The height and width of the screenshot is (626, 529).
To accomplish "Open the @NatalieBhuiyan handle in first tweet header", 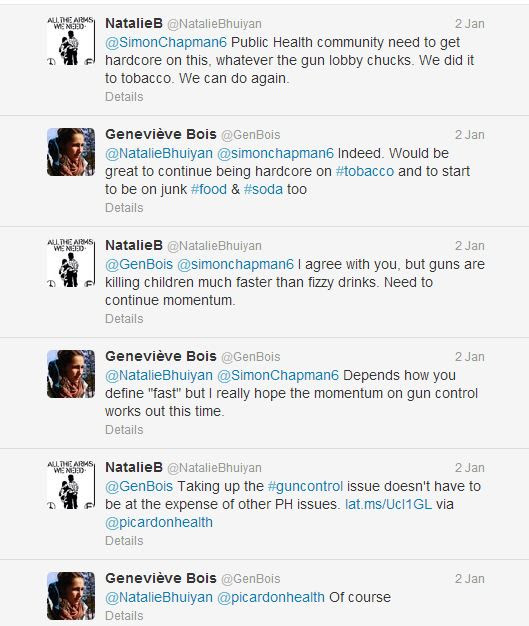I will click(x=214, y=24).
